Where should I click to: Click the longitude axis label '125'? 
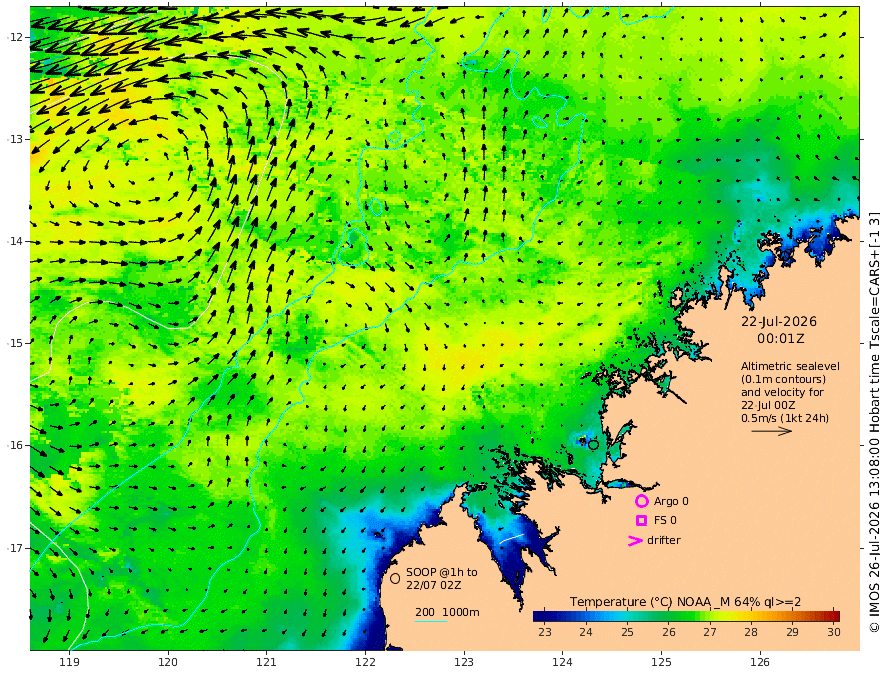(x=661, y=663)
